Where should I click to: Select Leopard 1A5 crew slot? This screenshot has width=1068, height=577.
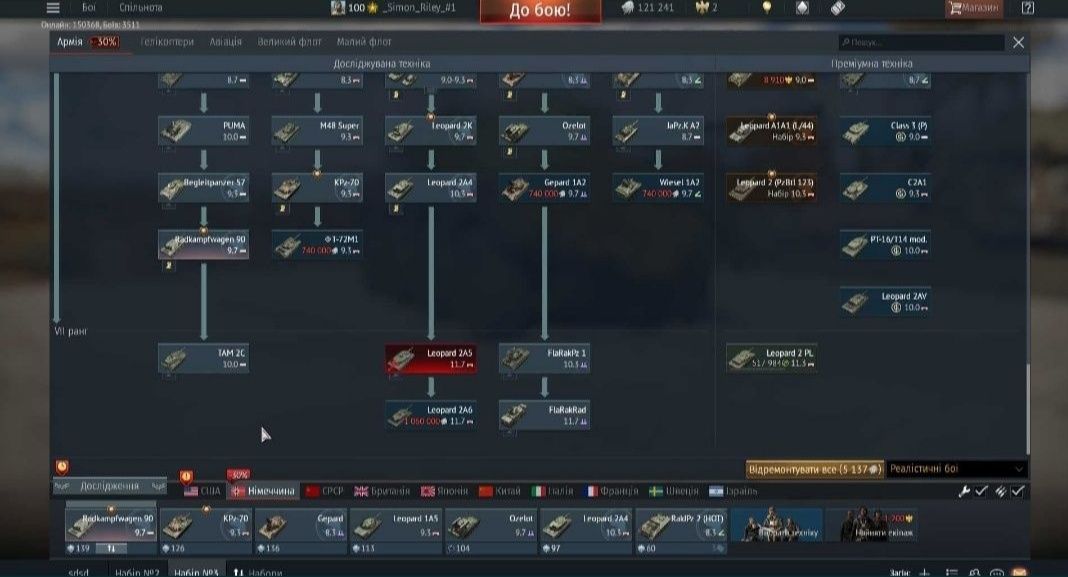point(396,531)
